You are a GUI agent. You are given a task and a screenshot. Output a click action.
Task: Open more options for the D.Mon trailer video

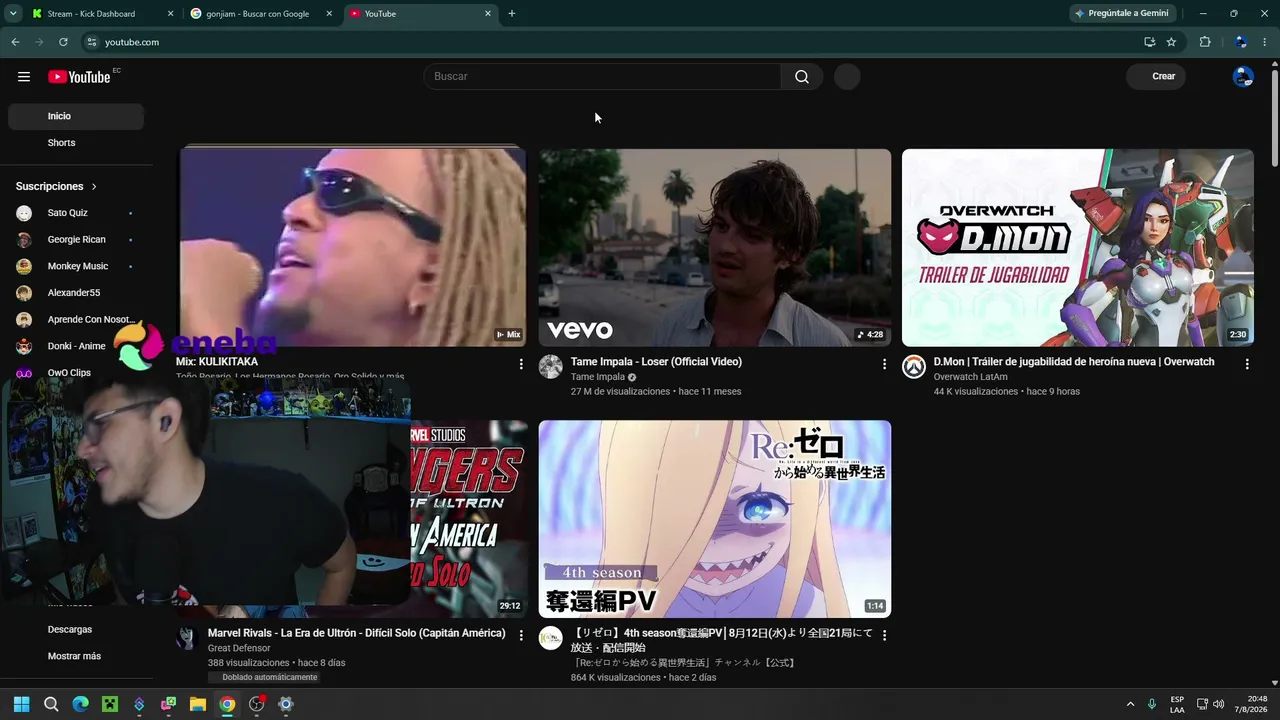[x=1247, y=364]
